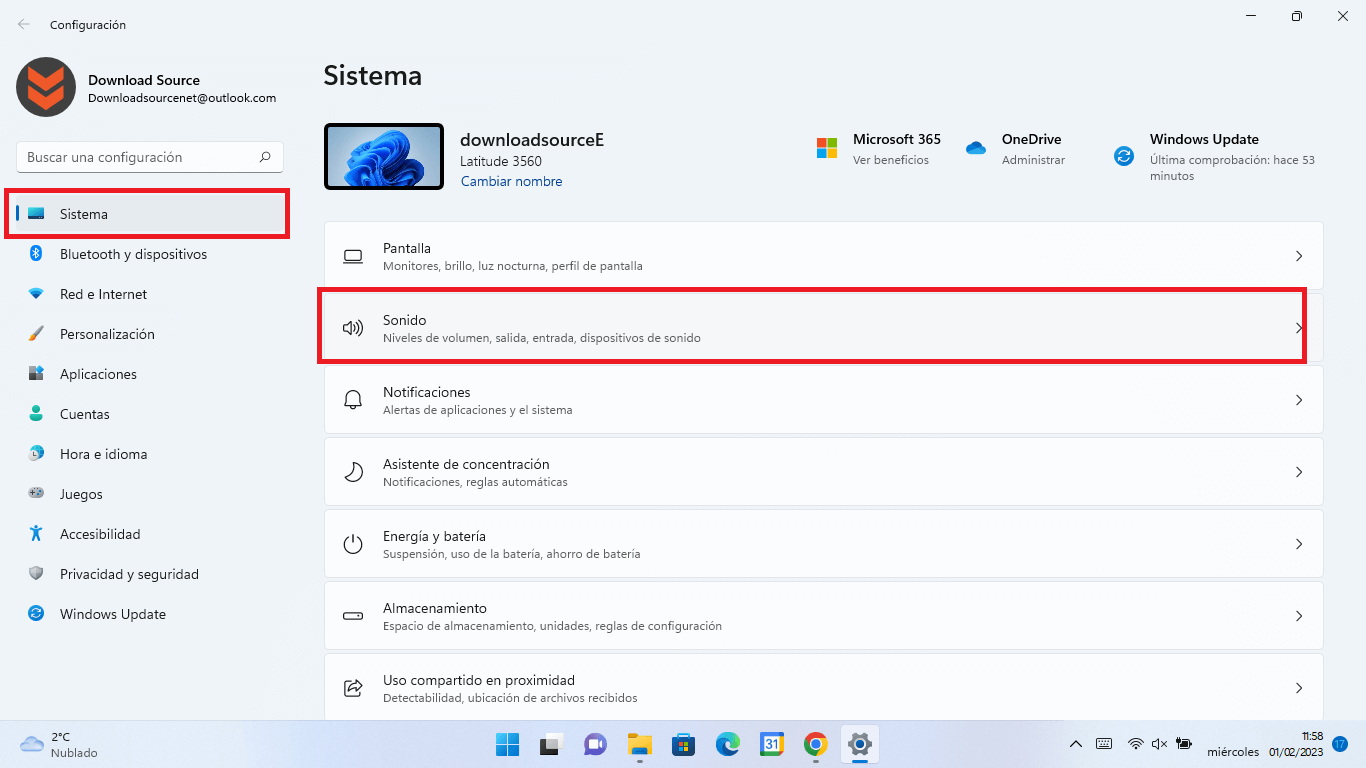1366x768 pixels.
Task: Click the Task View icon on taskbar
Action: pos(551,745)
